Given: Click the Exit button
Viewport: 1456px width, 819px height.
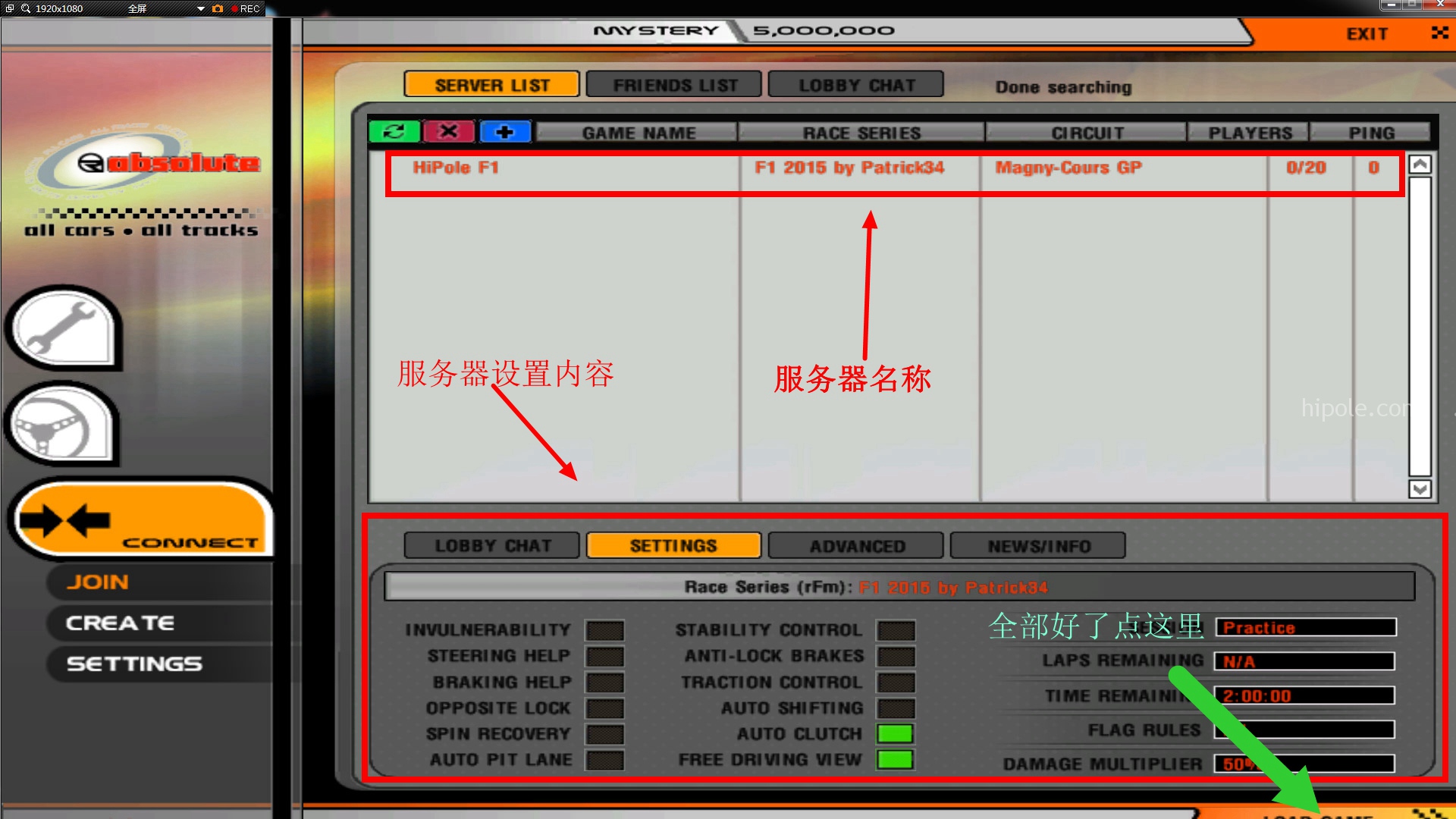Looking at the screenshot, I should coord(1367,33).
